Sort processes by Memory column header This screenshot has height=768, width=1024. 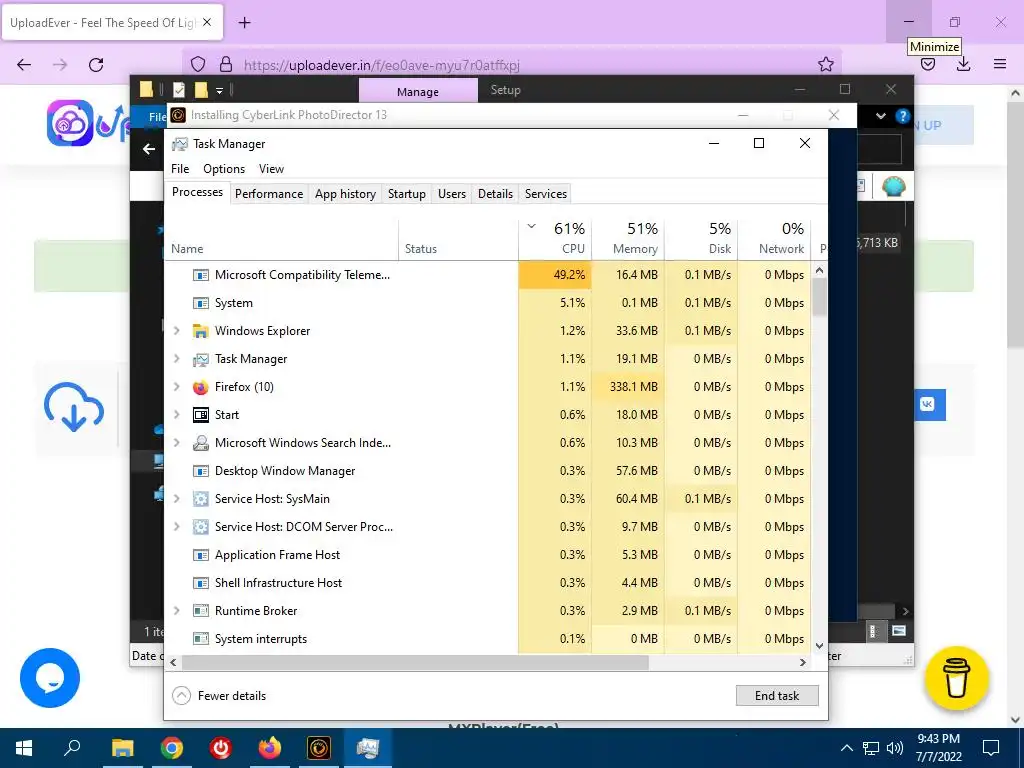(628, 239)
